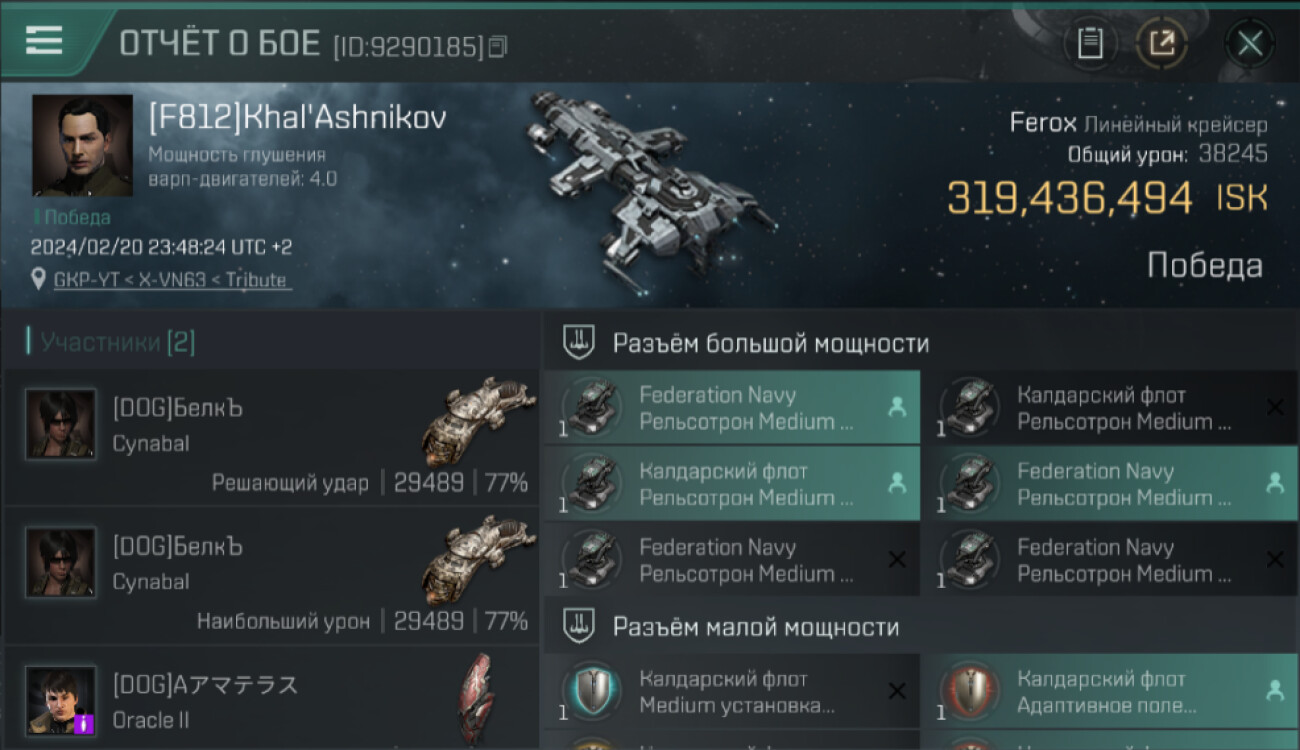Select Калдарский флот Medium установка module
This screenshot has height=750, width=1300.
point(732,692)
